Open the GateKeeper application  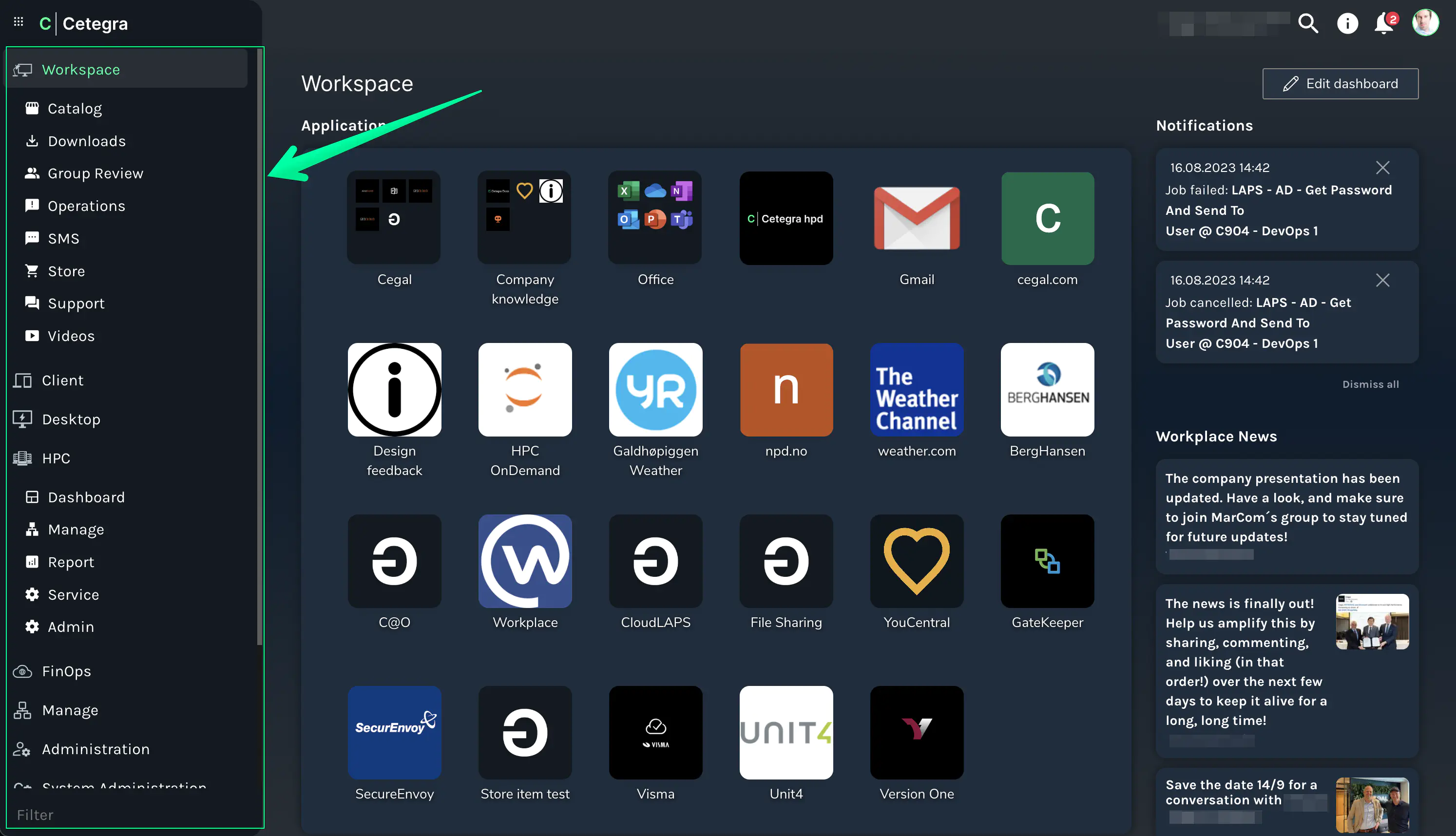click(1047, 562)
